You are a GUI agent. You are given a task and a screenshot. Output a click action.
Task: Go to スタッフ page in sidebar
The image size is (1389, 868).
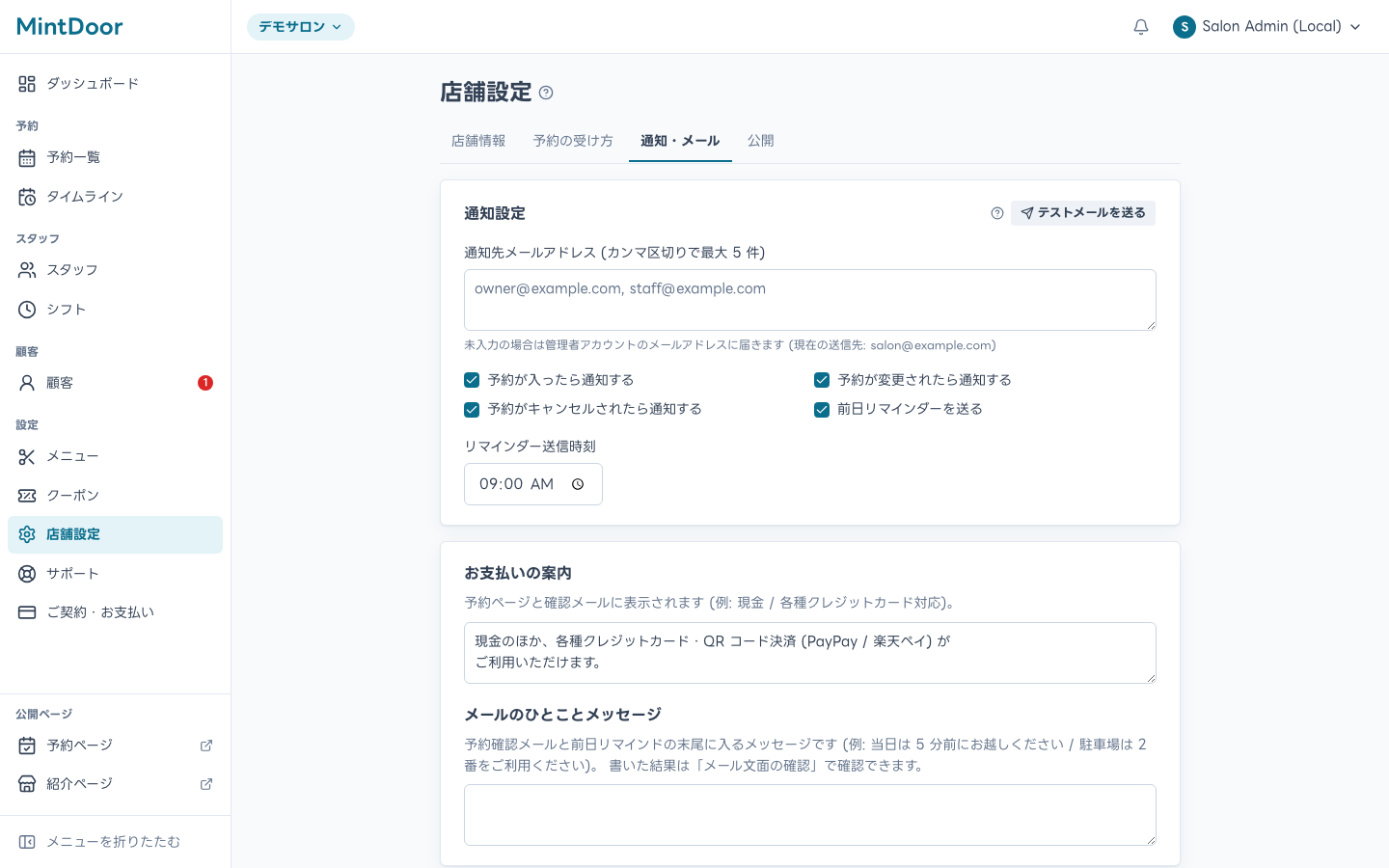115,270
